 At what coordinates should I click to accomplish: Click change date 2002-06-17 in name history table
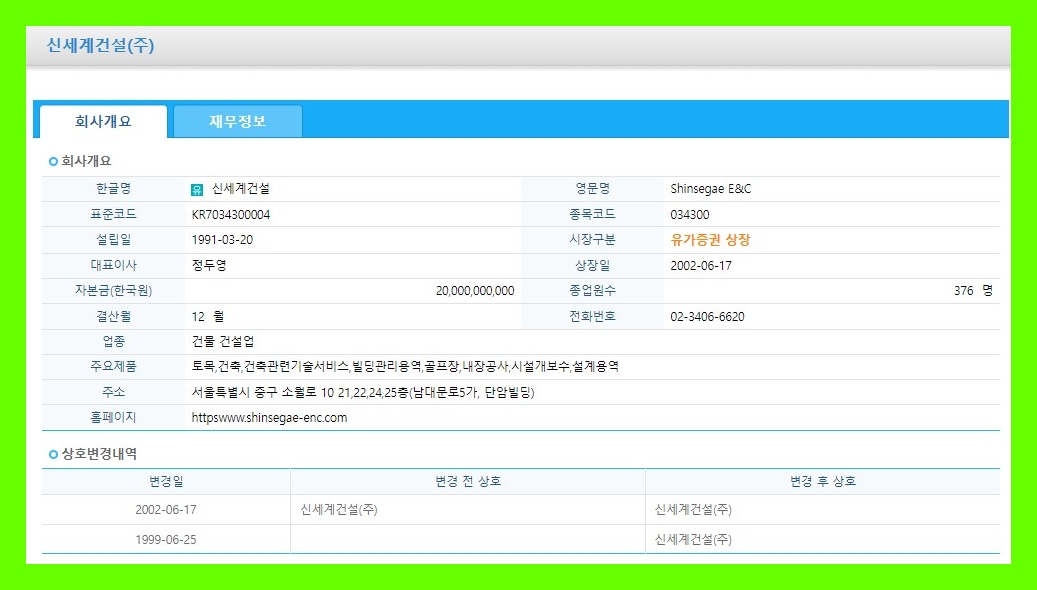(166, 509)
